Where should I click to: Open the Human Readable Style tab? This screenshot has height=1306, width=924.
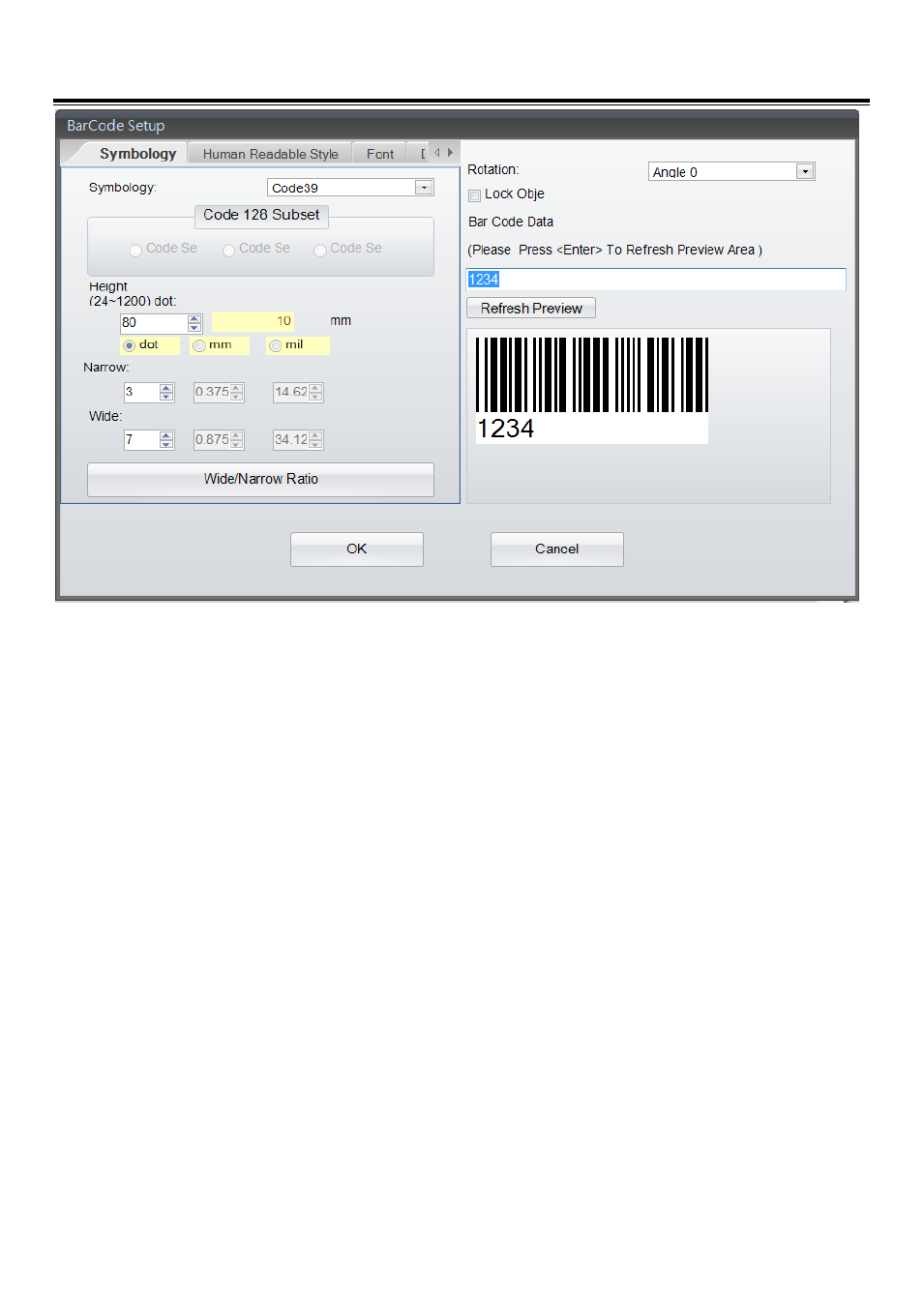click(270, 154)
